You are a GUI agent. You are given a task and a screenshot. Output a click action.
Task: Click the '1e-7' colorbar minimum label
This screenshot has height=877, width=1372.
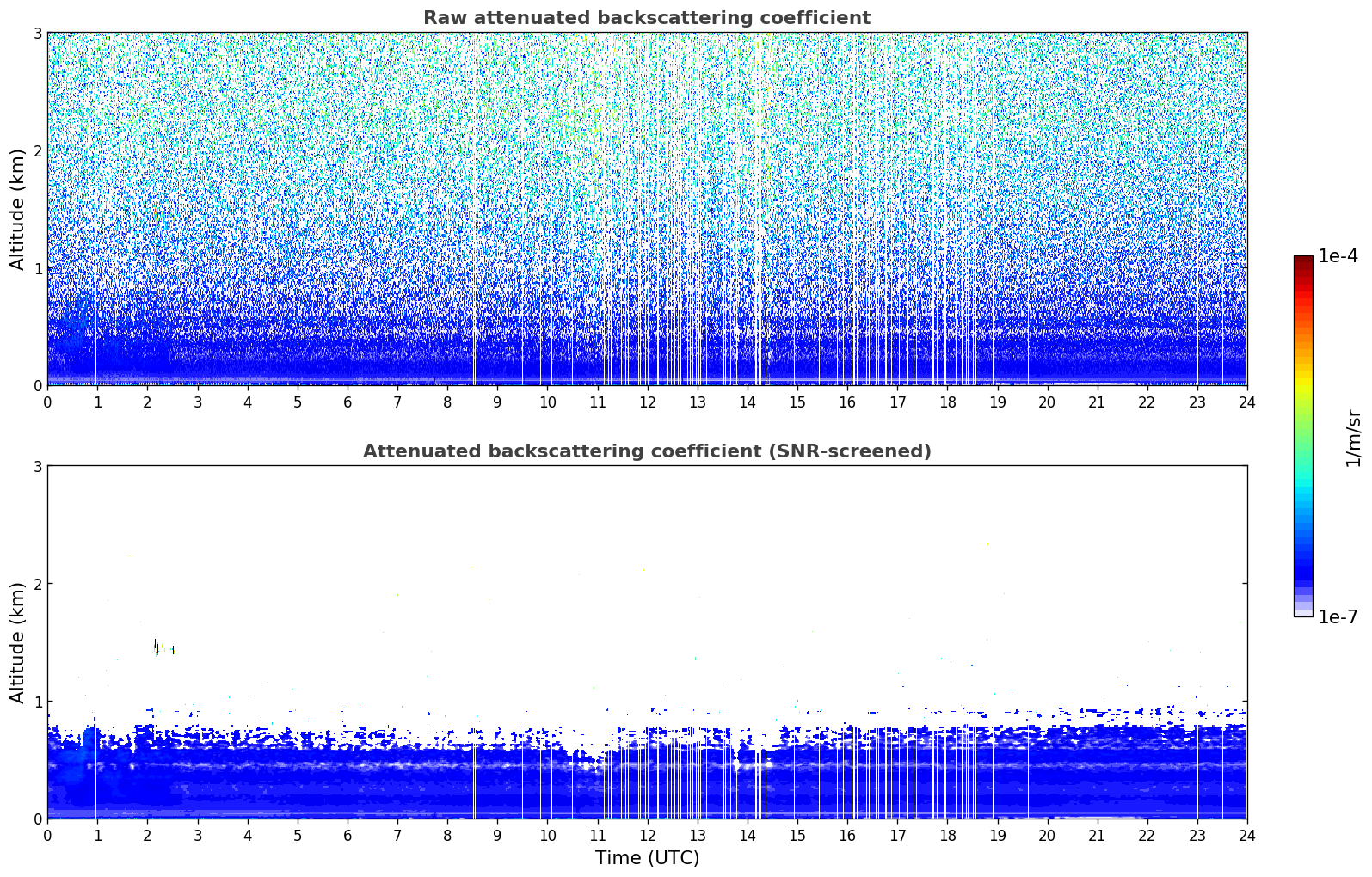click(1338, 617)
